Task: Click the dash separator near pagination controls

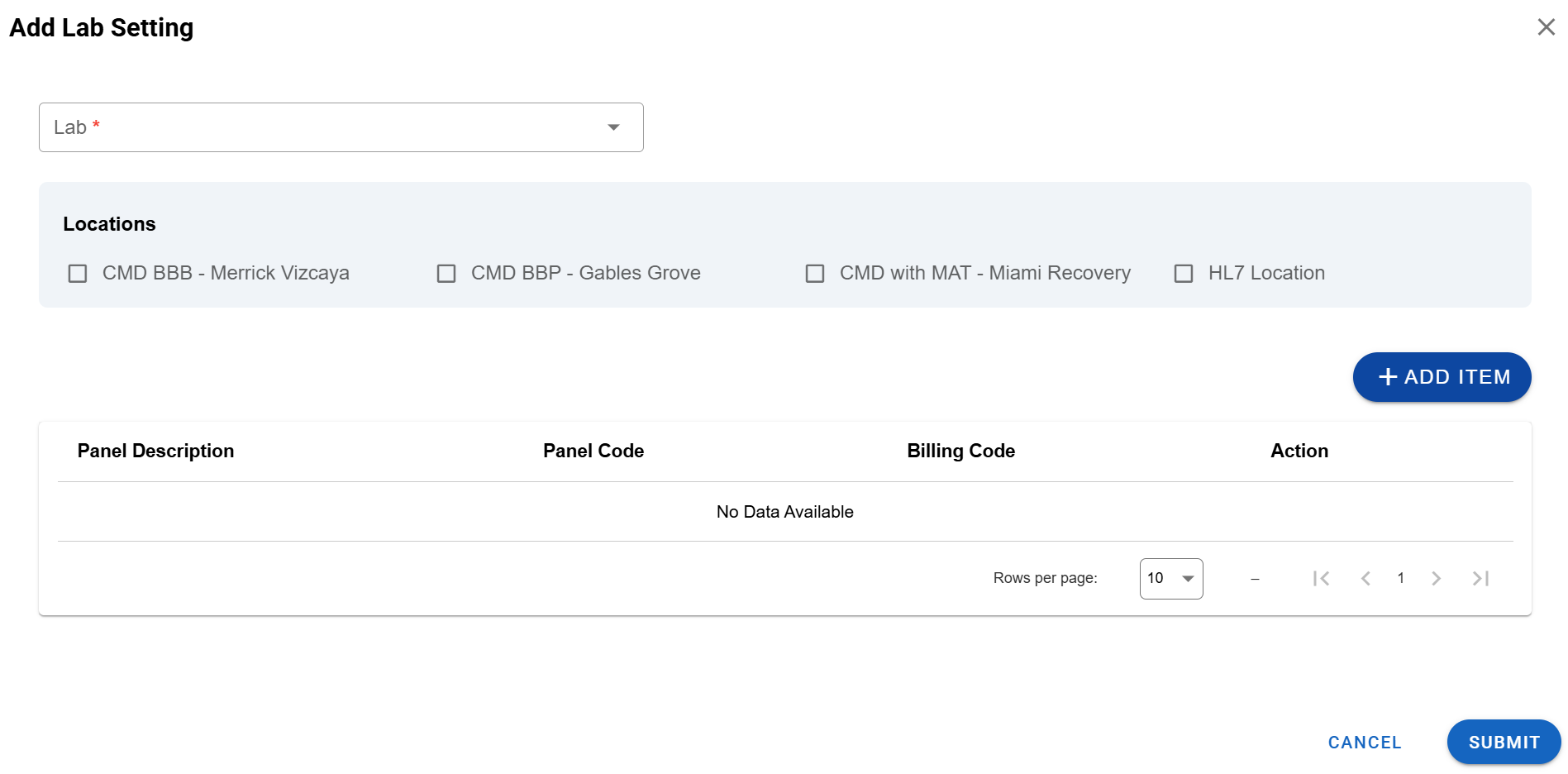Action: (1255, 579)
